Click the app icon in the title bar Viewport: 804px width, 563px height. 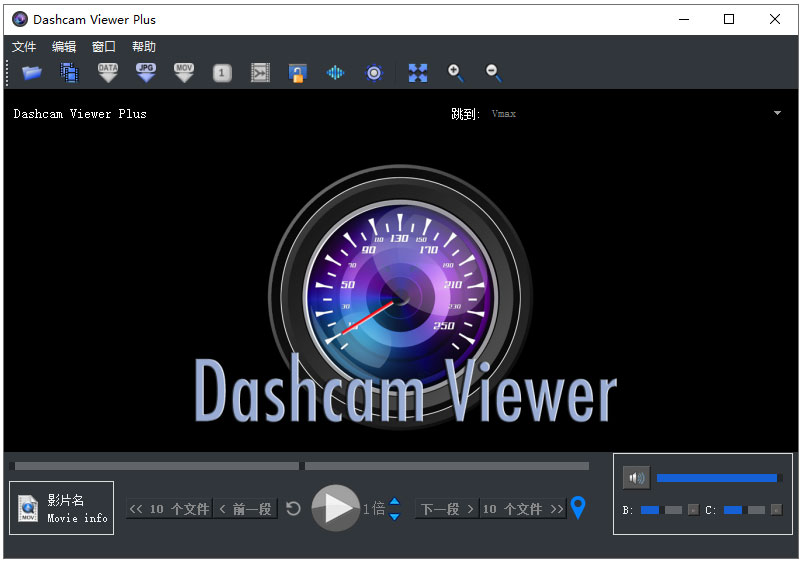click(x=19, y=19)
